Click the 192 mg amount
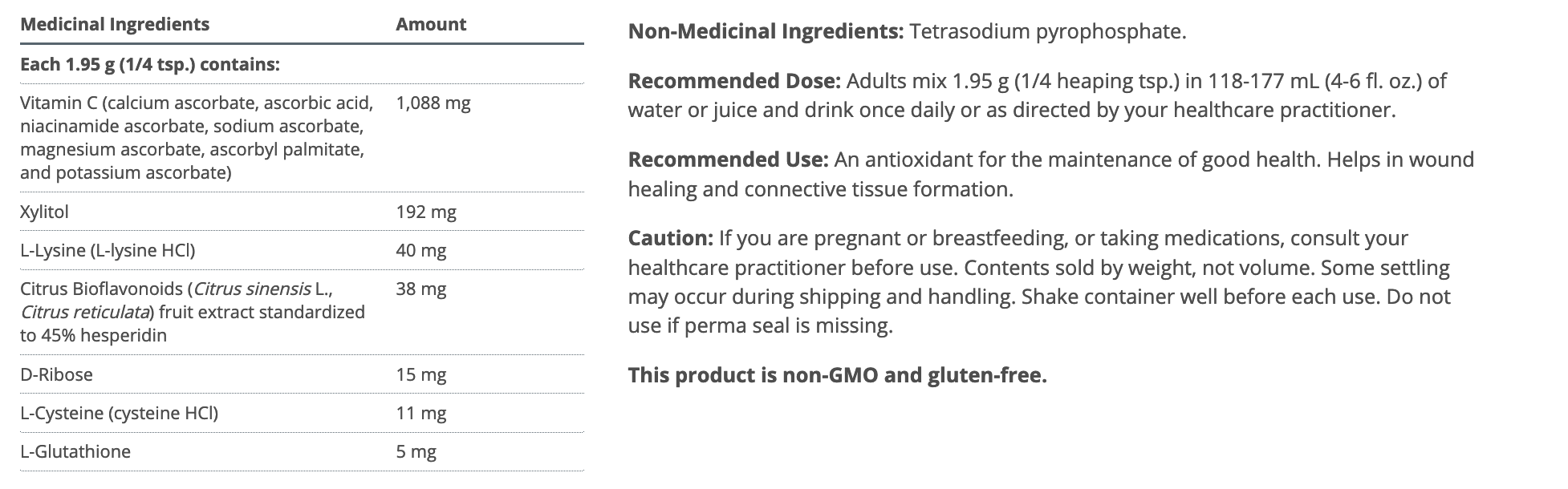 [425, 212]
